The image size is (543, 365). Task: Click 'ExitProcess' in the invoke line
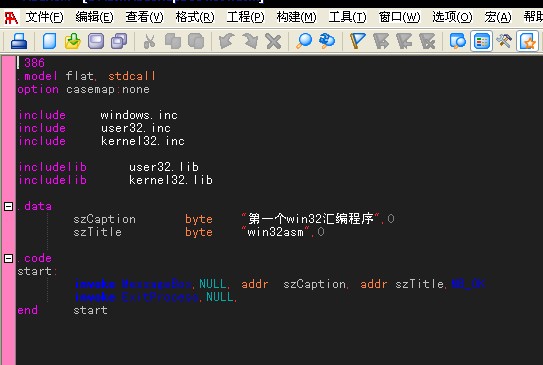coord(160,297)
